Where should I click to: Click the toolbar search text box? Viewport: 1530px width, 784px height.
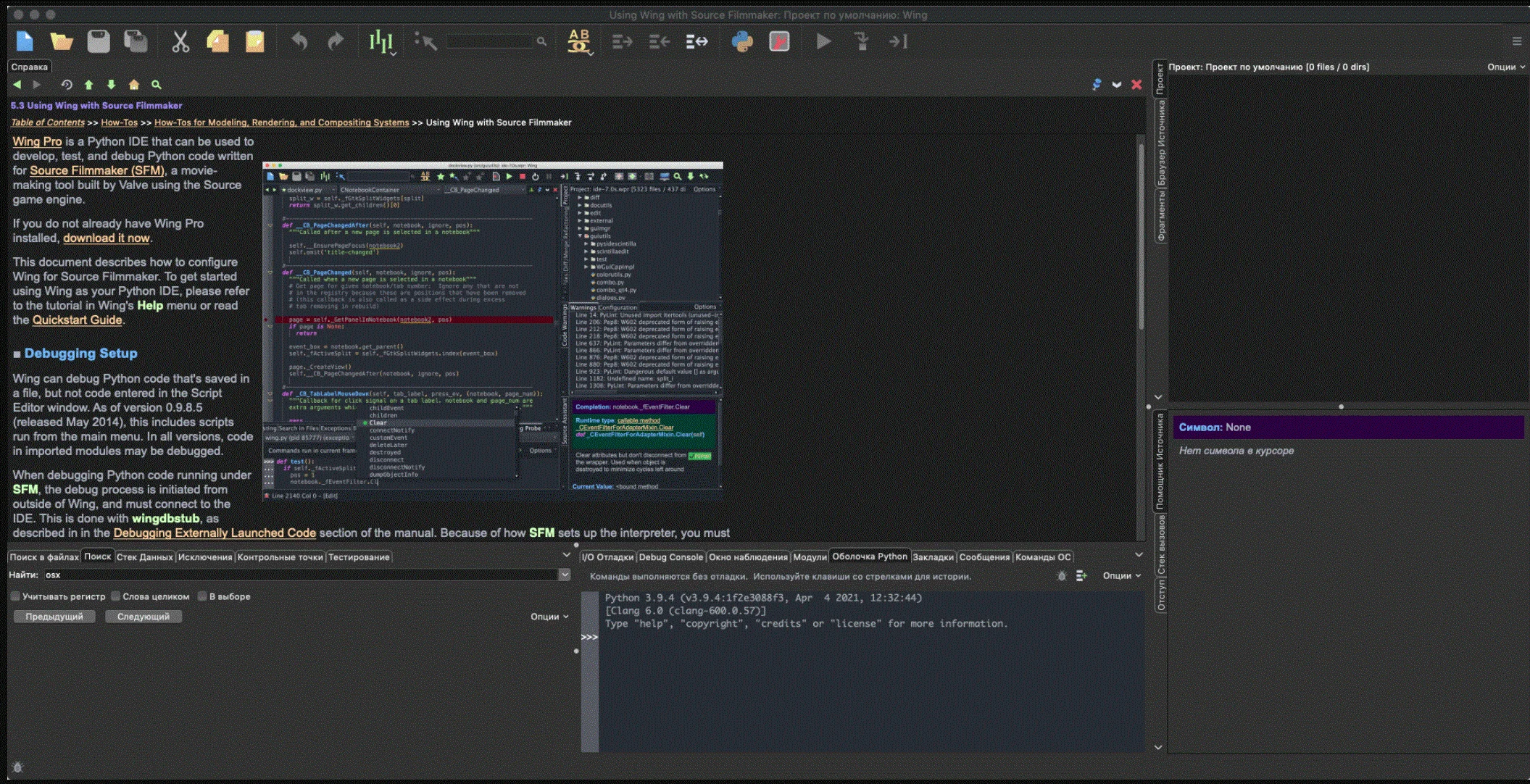490,41
